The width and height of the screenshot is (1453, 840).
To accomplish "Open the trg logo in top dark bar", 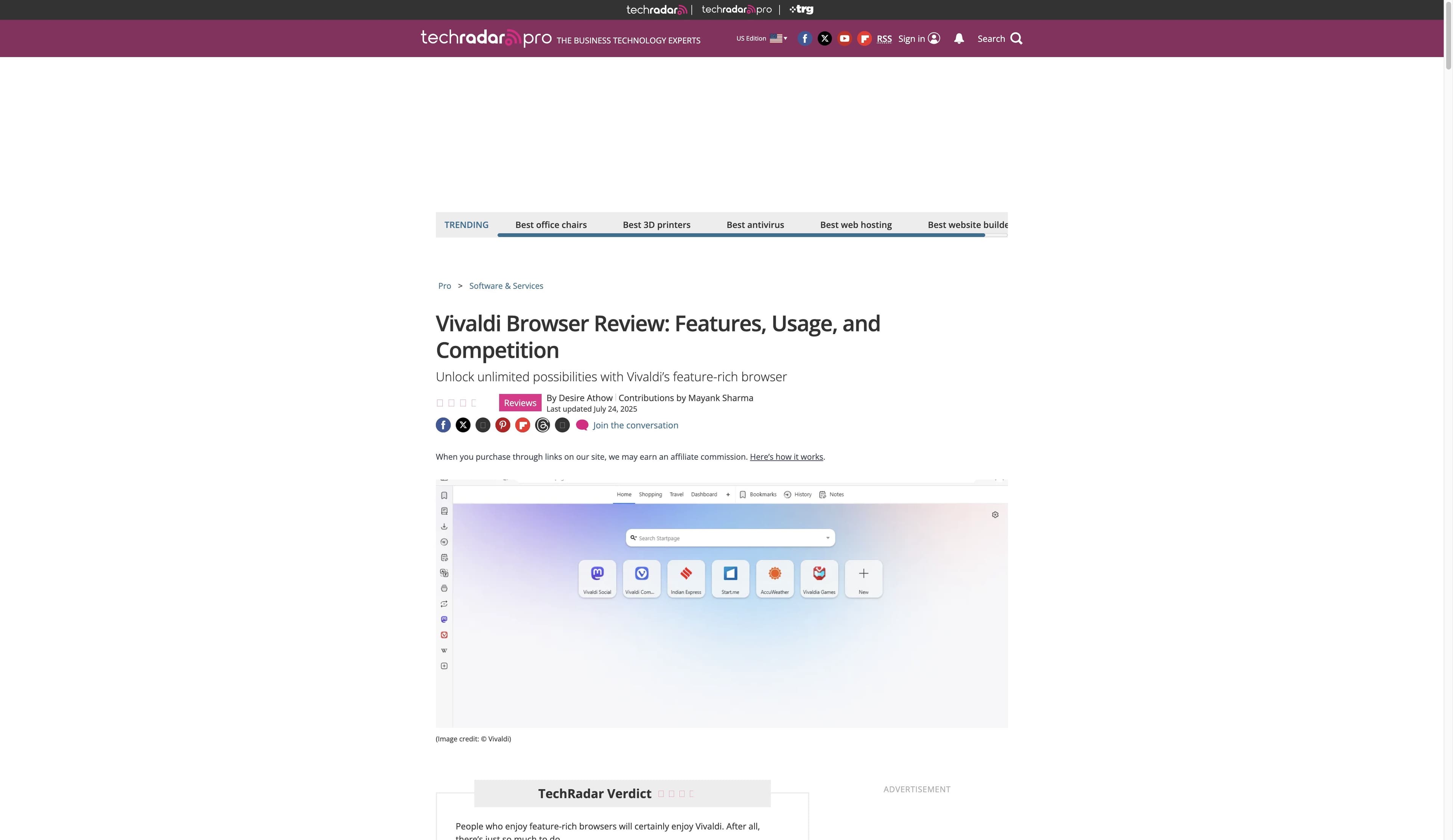I will click(801, 9).
